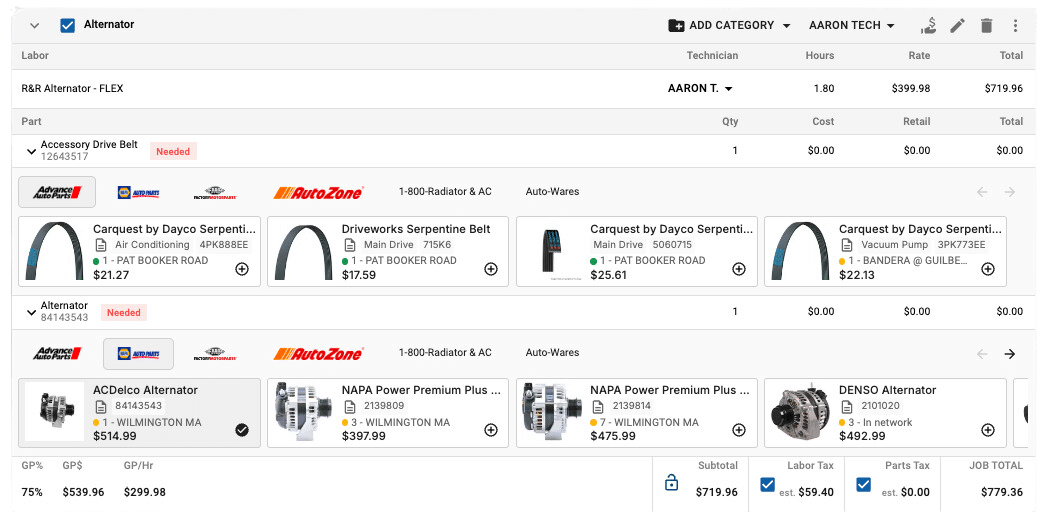Click the $399.98 labor rate value

coord(910,88)
